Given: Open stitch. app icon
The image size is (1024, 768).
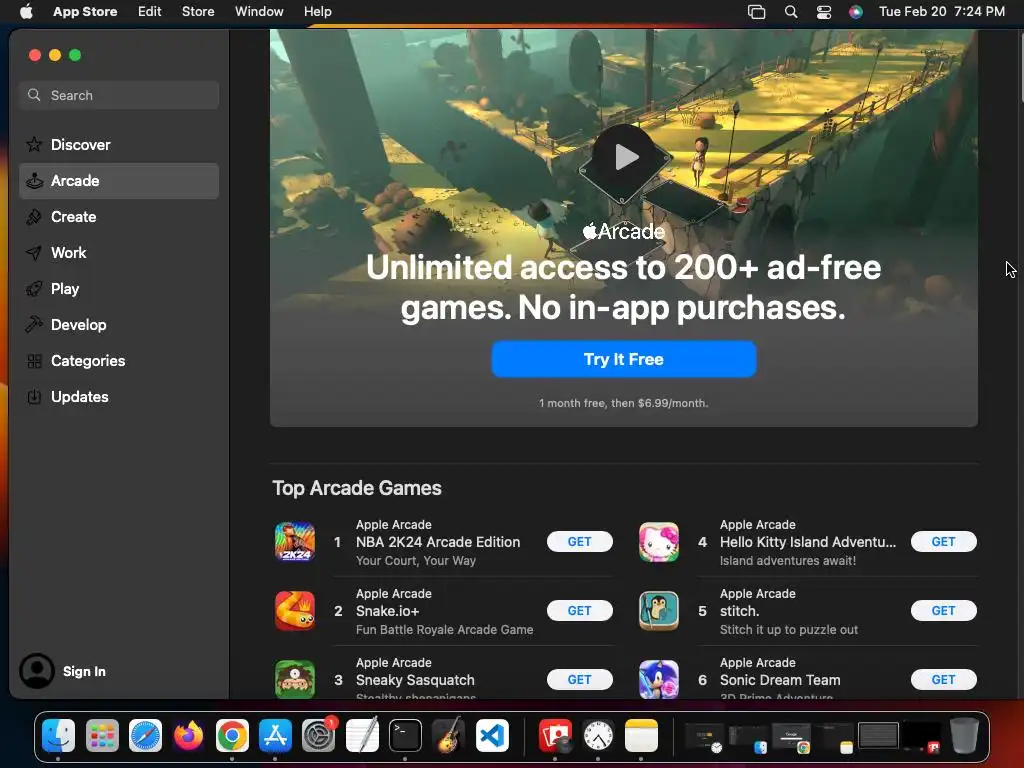Looking at the screenshot, I should [x=658, y=611].
